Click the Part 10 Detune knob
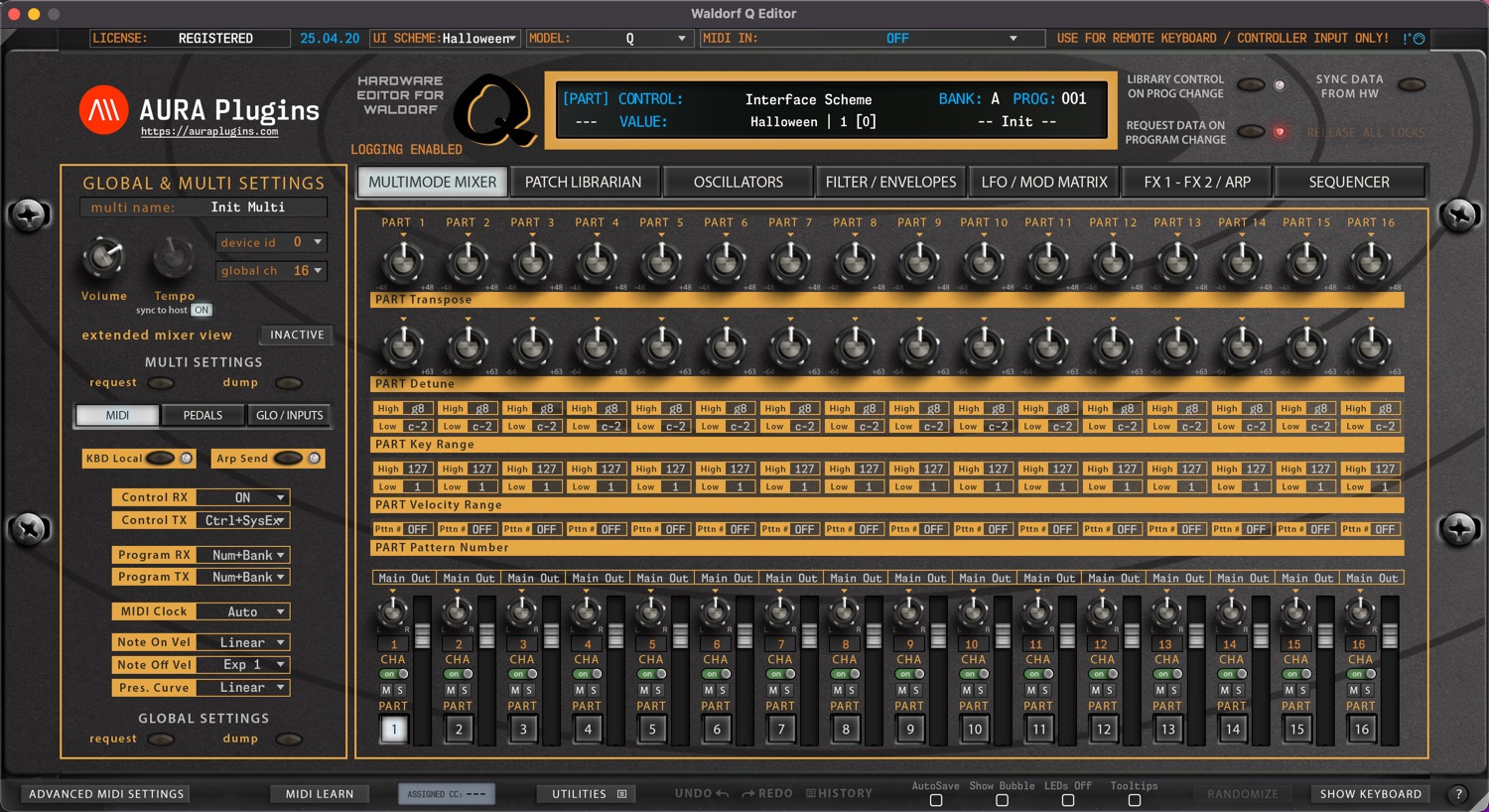Viewport: 1489px width, 812px height. [984, 346]
